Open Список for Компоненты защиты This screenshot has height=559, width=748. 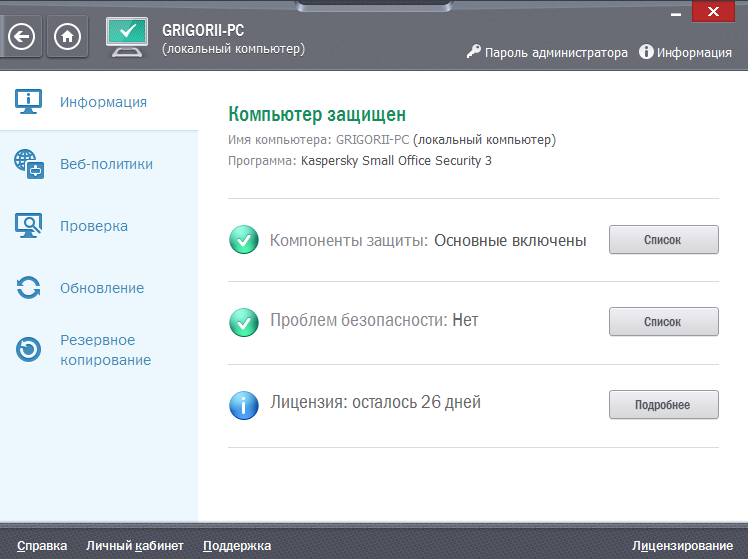663,240
